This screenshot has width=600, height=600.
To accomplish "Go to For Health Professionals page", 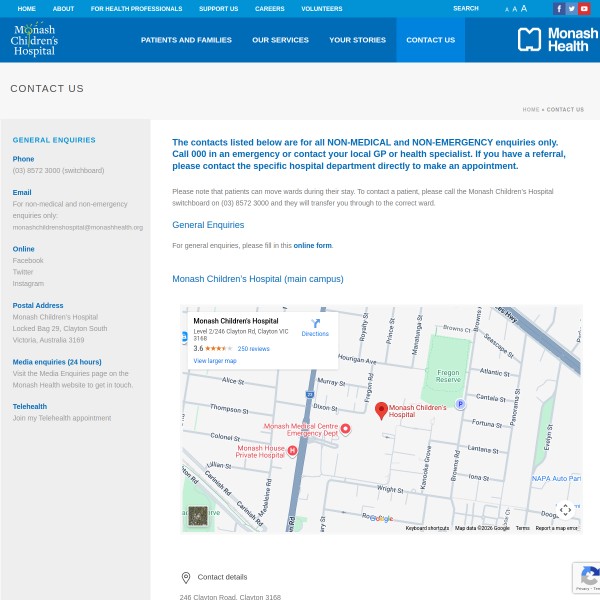I will tap(136, 9).
